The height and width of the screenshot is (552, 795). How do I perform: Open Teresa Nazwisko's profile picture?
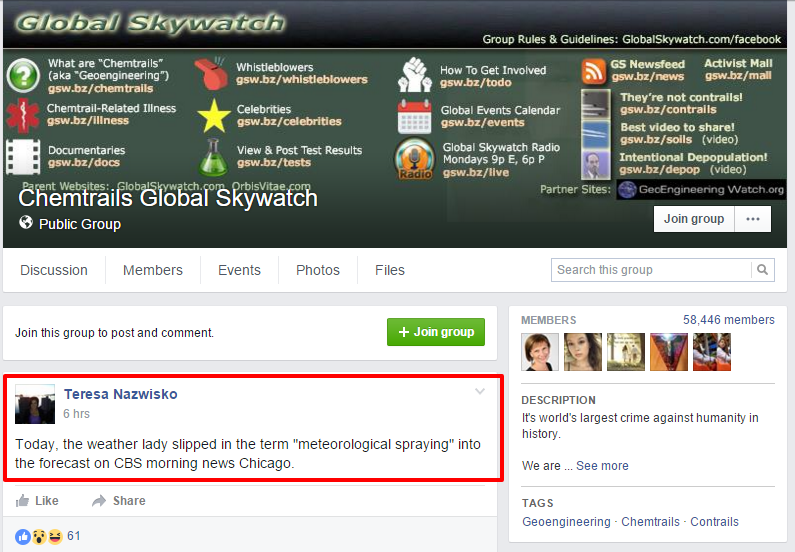35,404
